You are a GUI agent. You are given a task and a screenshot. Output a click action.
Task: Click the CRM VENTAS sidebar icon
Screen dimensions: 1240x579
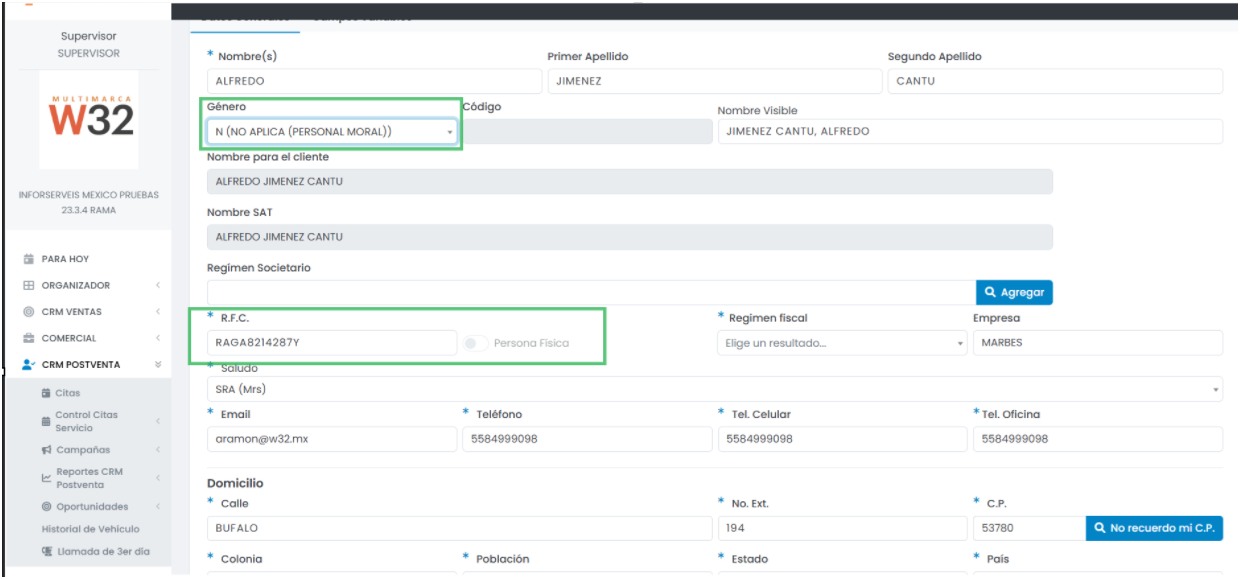[29, 312]
